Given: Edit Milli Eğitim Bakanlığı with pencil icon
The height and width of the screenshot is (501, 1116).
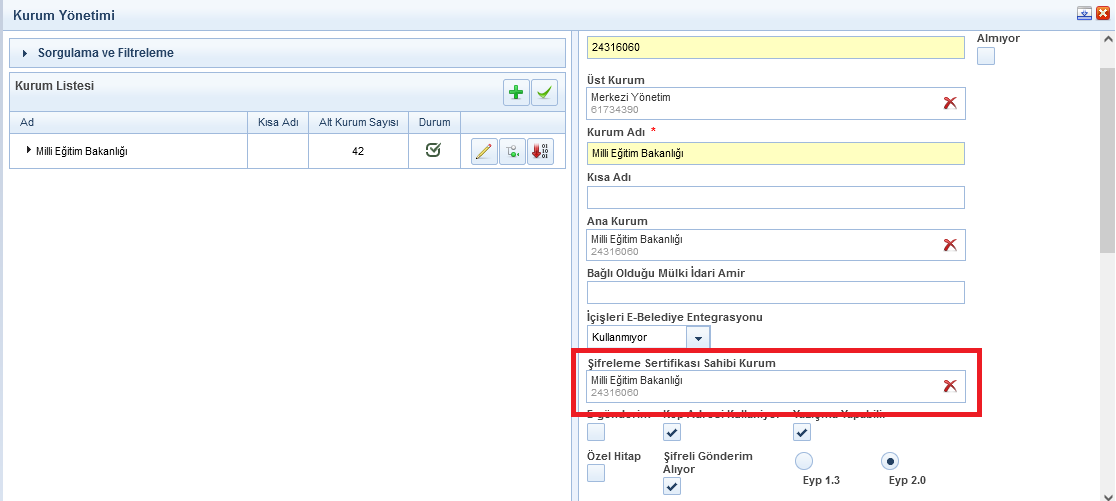Looking at the screenshot, I should point(484,152).
